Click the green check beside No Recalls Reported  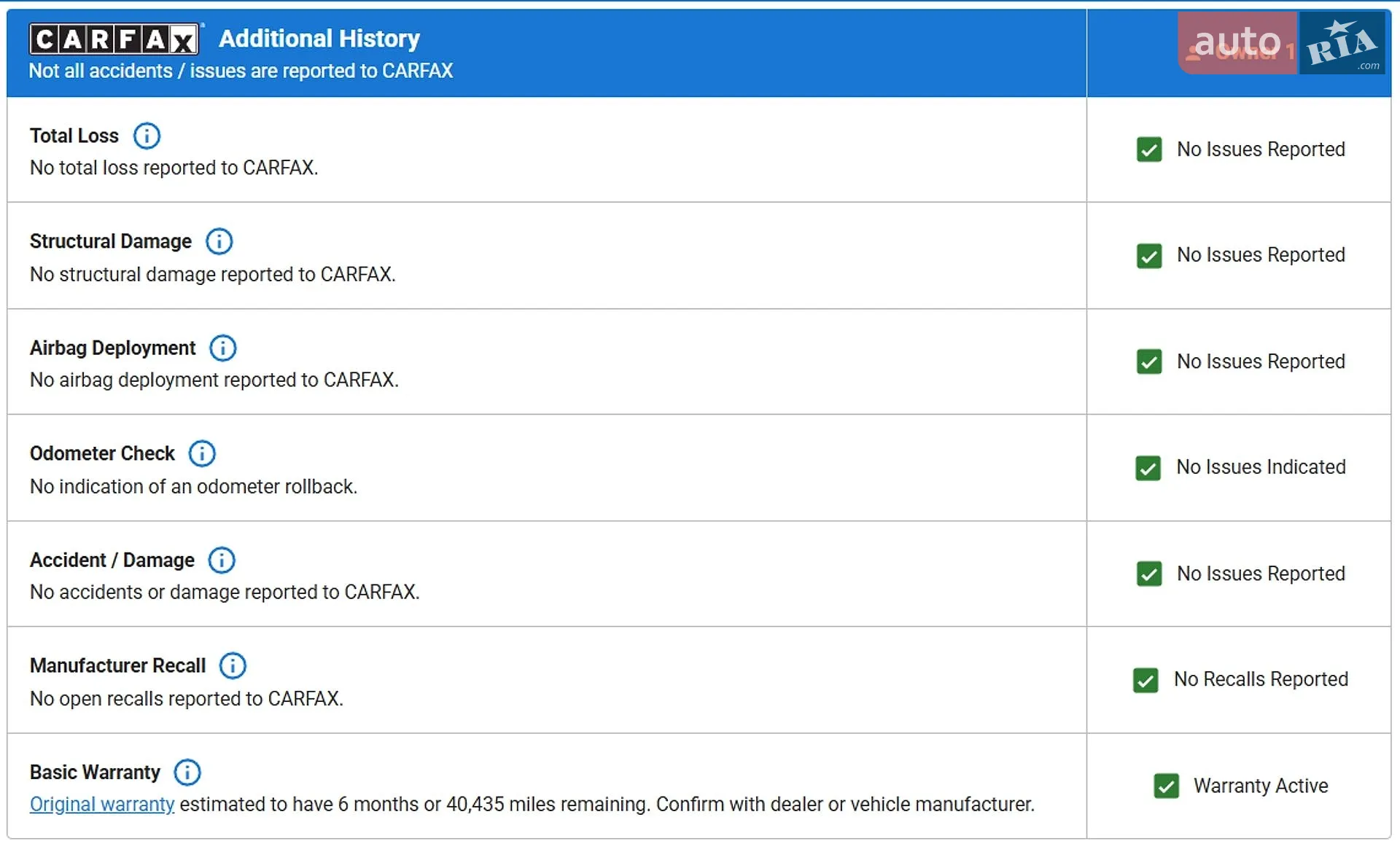pyautogui.click(x=1146, y=680)
